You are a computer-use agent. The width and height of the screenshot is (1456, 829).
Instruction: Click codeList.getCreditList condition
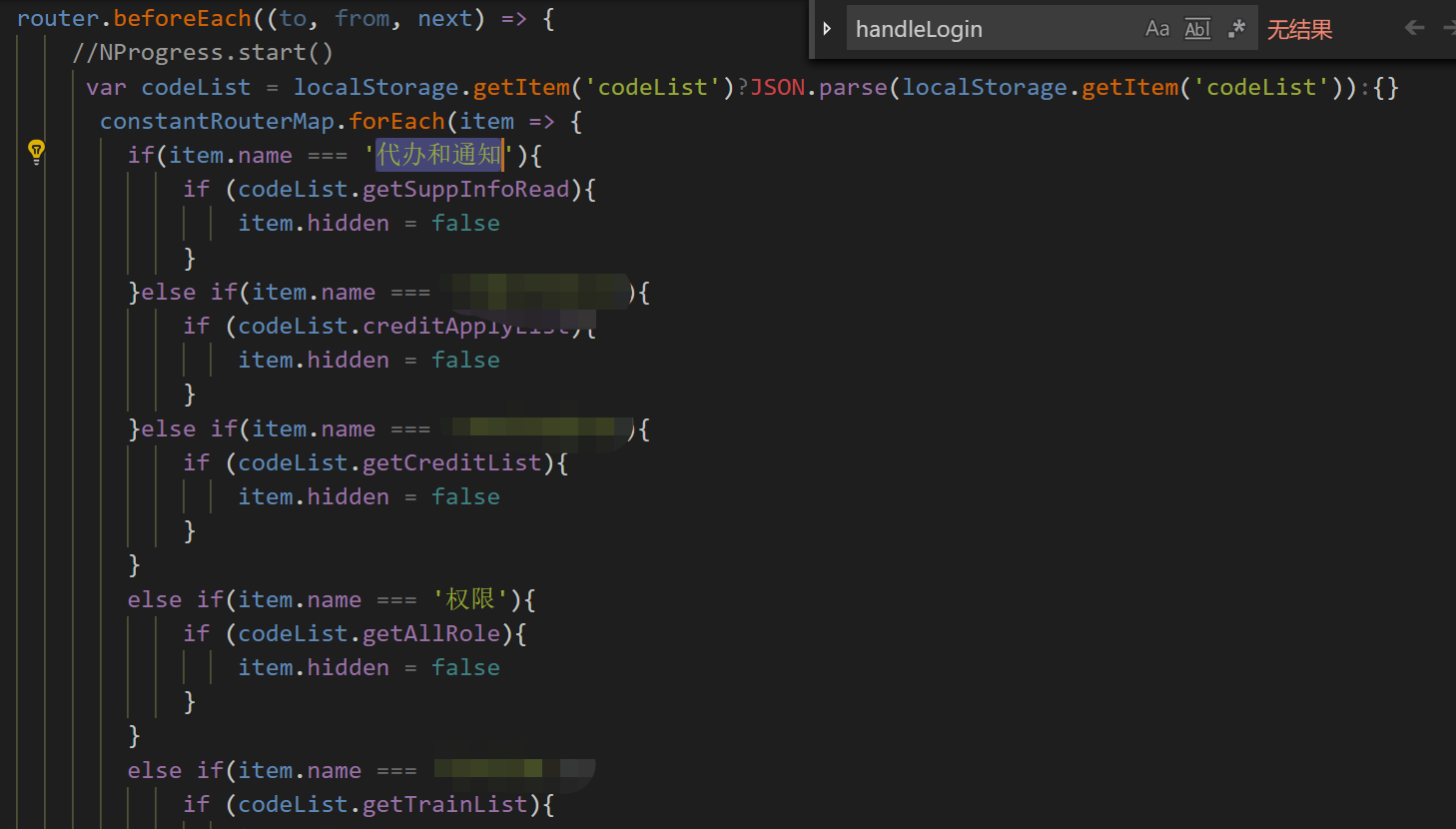(x=389, y=463)
